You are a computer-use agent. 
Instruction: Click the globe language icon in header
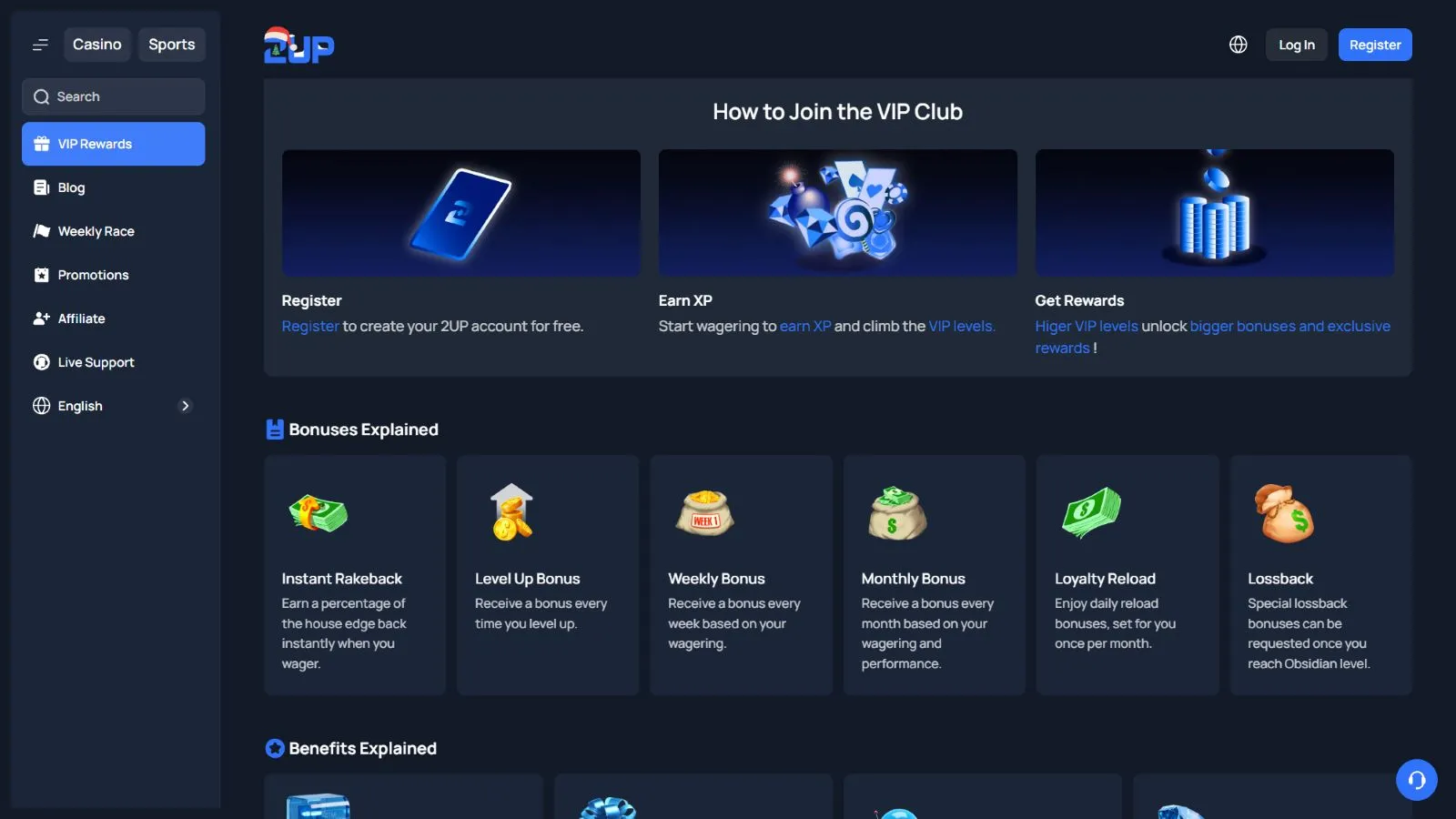(1238, 45)
